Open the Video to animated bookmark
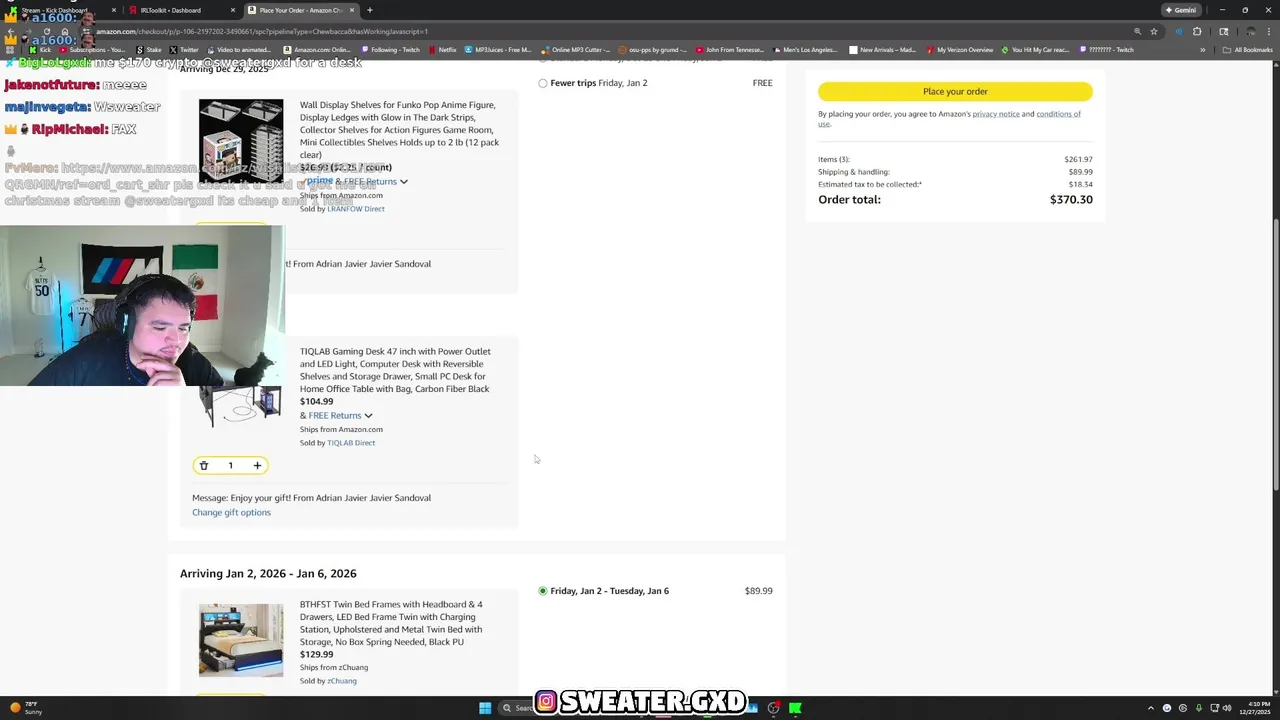The height and width of the screenshot is (720, 1280). [238, 50]
